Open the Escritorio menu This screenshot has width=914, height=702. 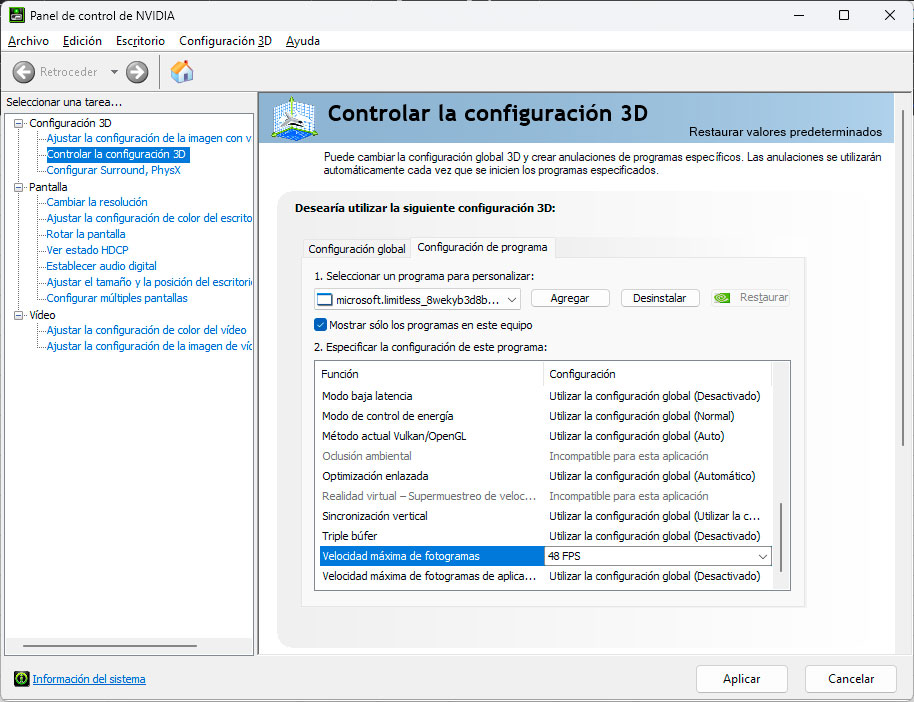pyautogui.click(x=140, y=41)
